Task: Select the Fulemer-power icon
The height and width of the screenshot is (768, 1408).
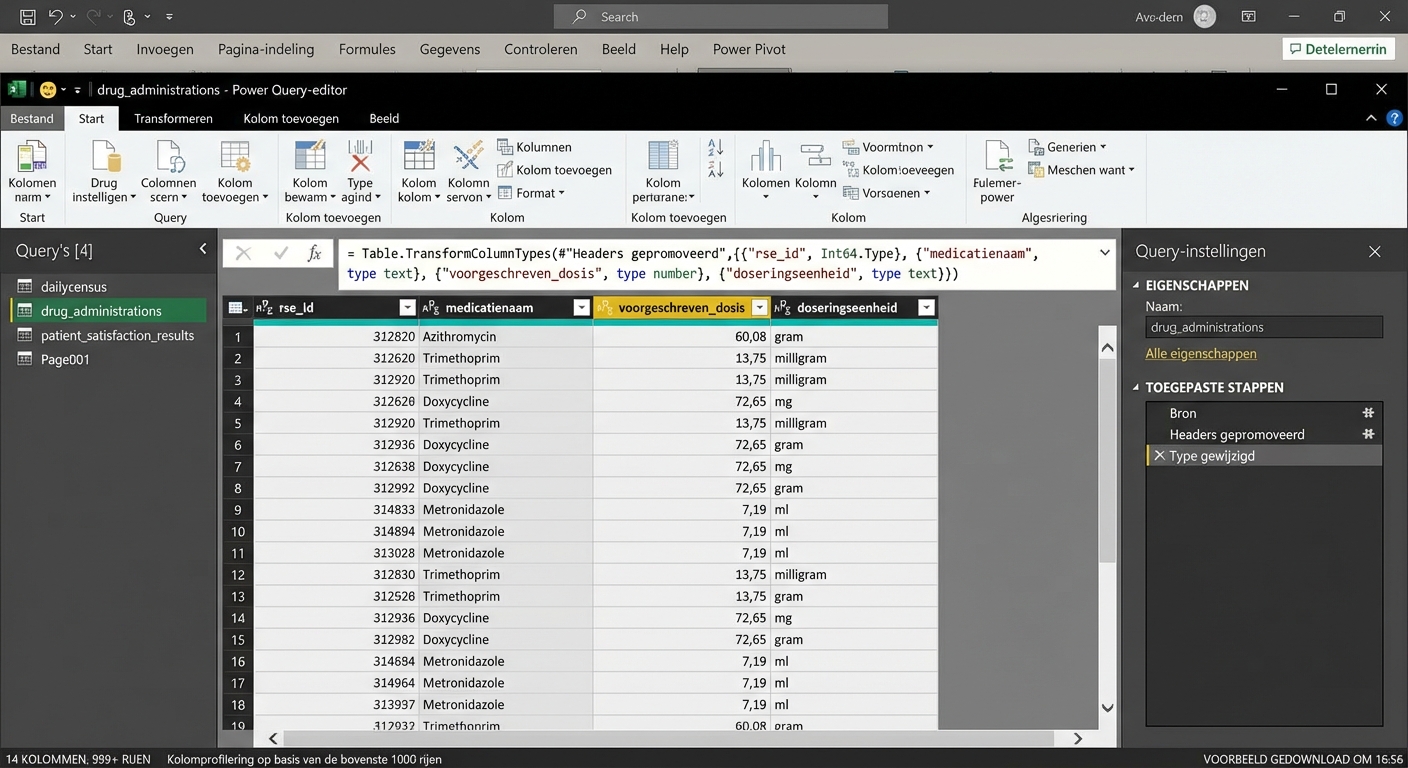Action: click(996, 170)
